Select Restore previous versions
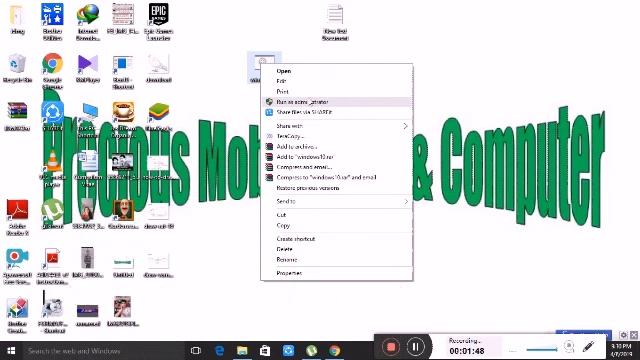This screenshot has width=640, height=360. tap(336, 188)
